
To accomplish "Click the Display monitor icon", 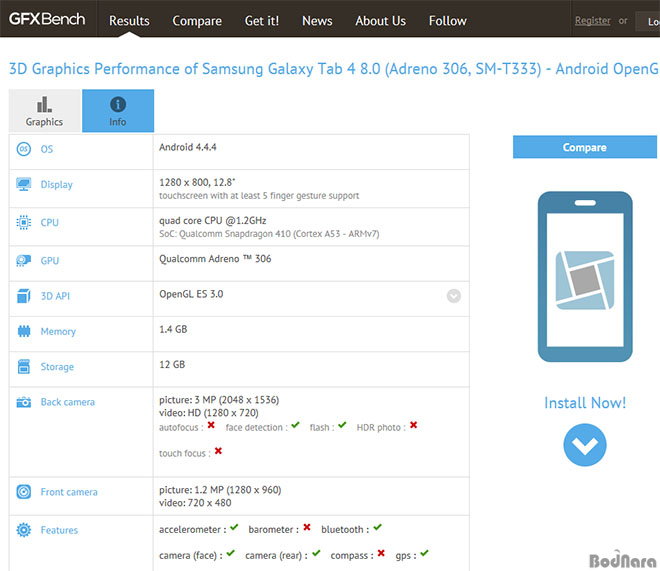I will click(24, 184).
